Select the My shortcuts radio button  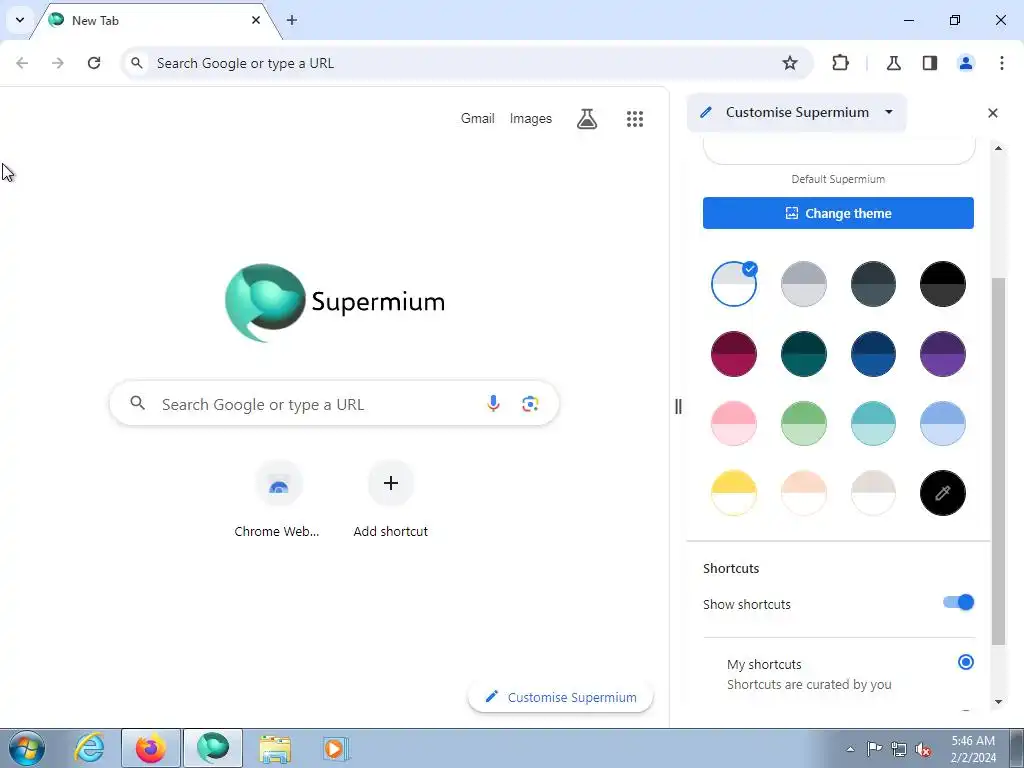coord(965,662)
